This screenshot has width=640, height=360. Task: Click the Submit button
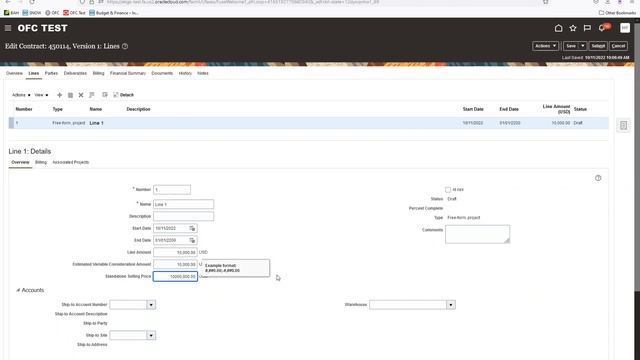(598, 46)
